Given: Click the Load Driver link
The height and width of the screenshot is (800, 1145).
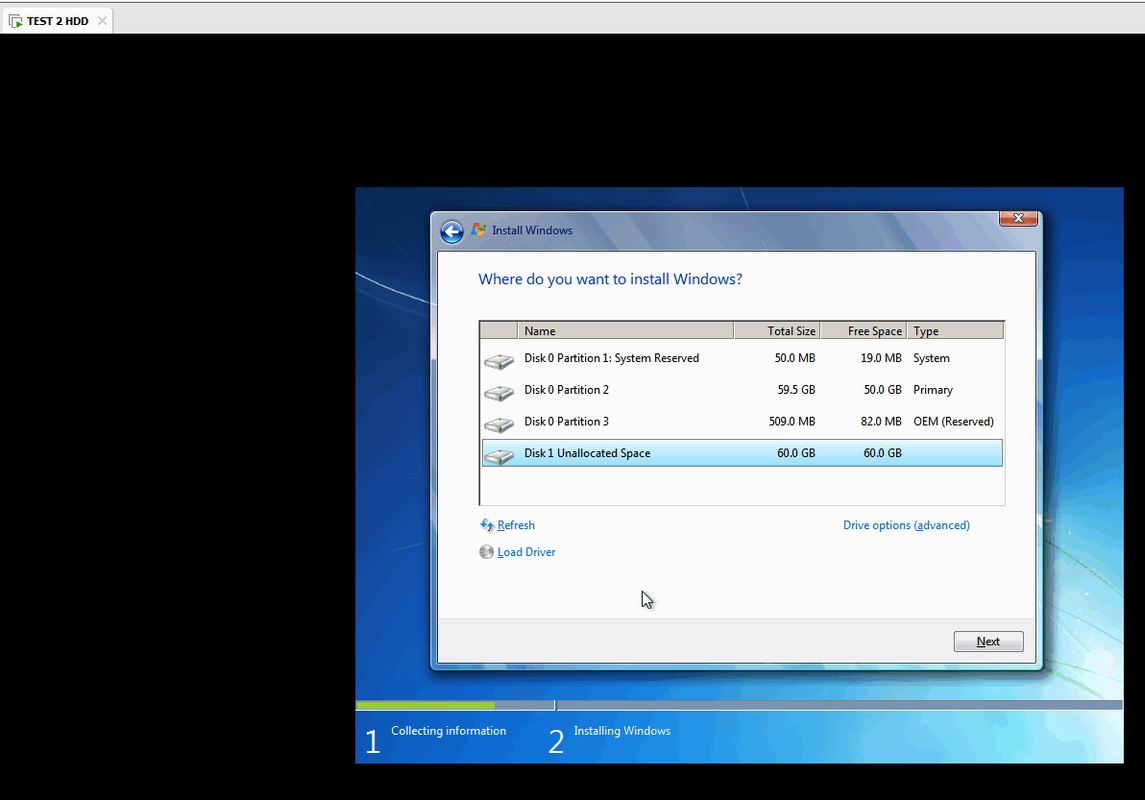Looking at the screenshot, I should (x=526, y=552).
